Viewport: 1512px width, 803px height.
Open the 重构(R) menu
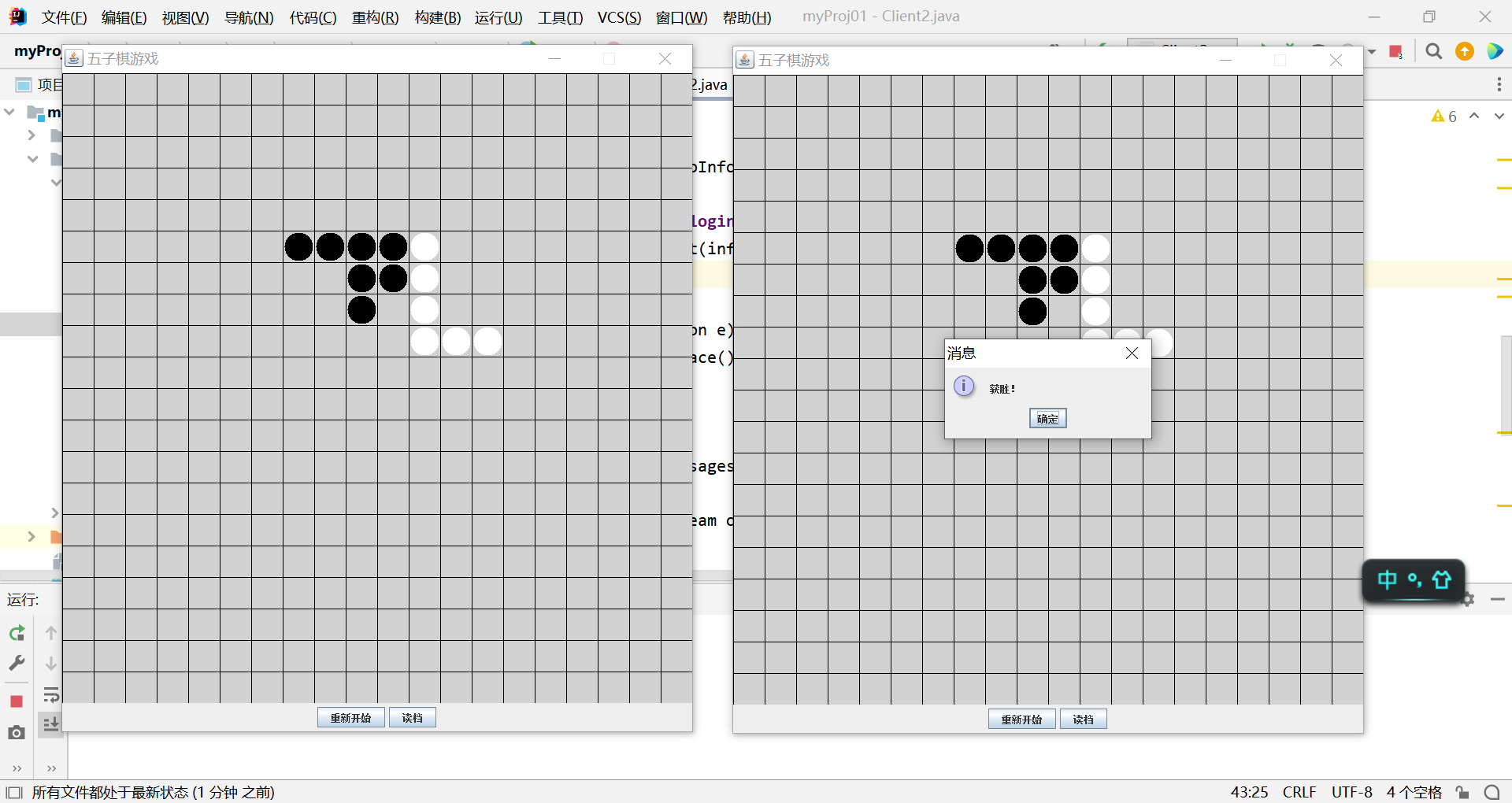tap(375, 17)
